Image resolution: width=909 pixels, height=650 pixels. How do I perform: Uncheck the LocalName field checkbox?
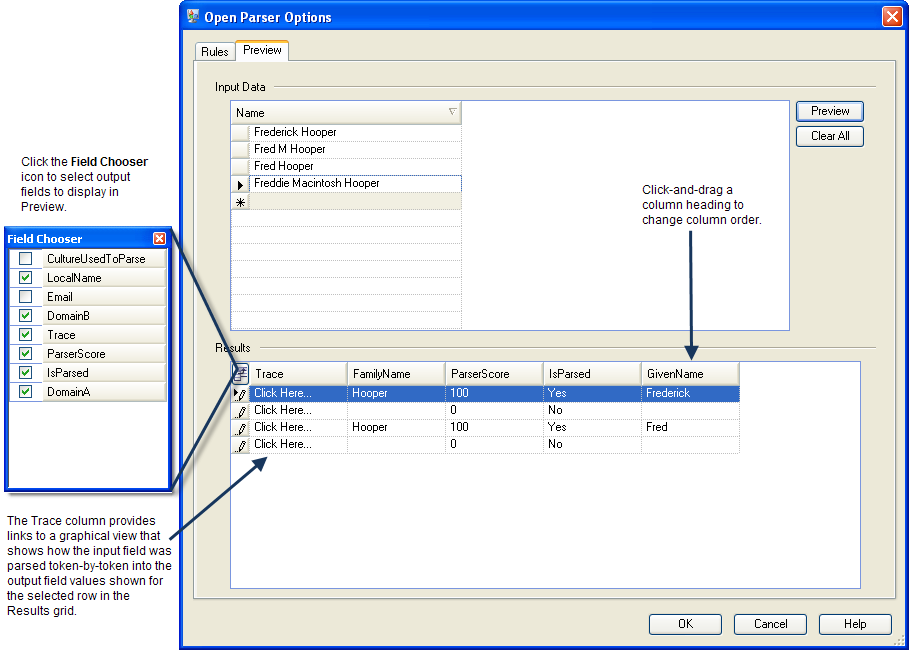coord(26,278)
